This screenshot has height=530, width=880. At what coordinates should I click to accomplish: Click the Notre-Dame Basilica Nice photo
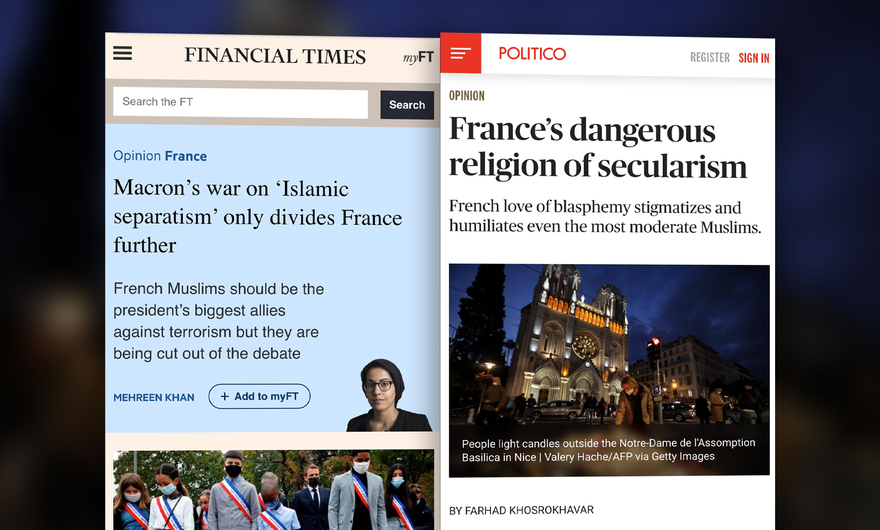click(609, 371)
